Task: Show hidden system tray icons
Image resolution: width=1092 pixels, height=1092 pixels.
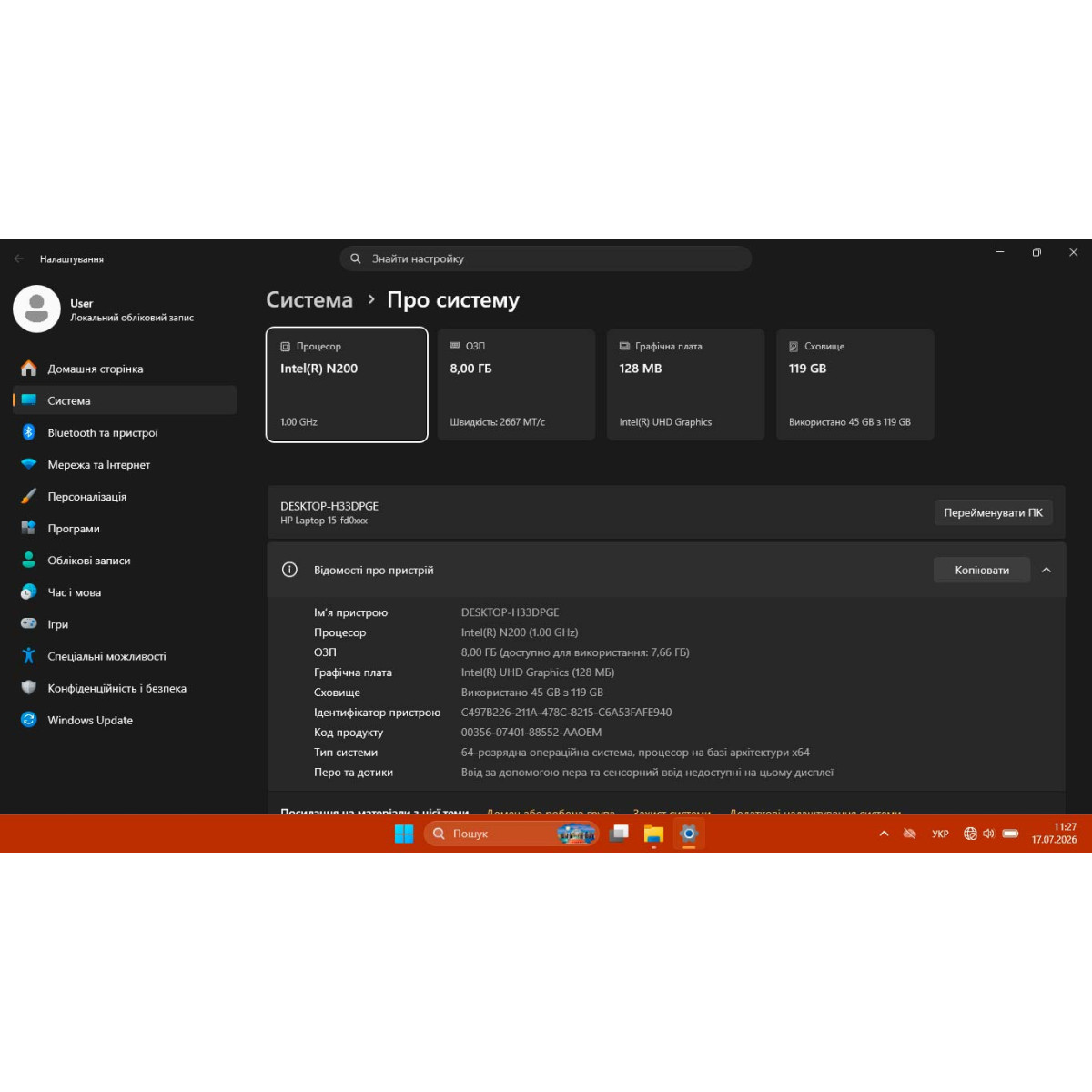Action: point(884,834)
